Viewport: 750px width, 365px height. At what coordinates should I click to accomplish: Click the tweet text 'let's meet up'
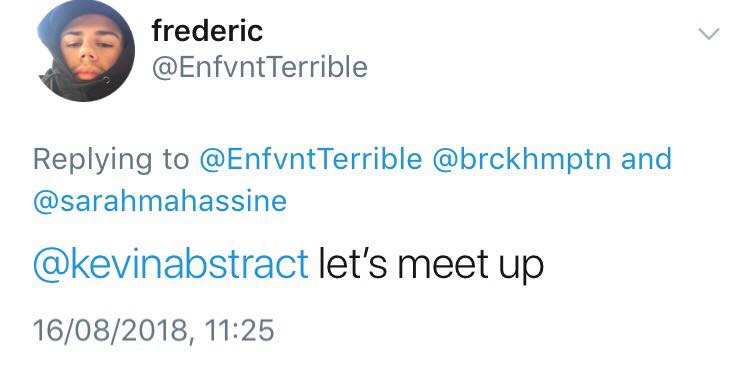(430, 265)
